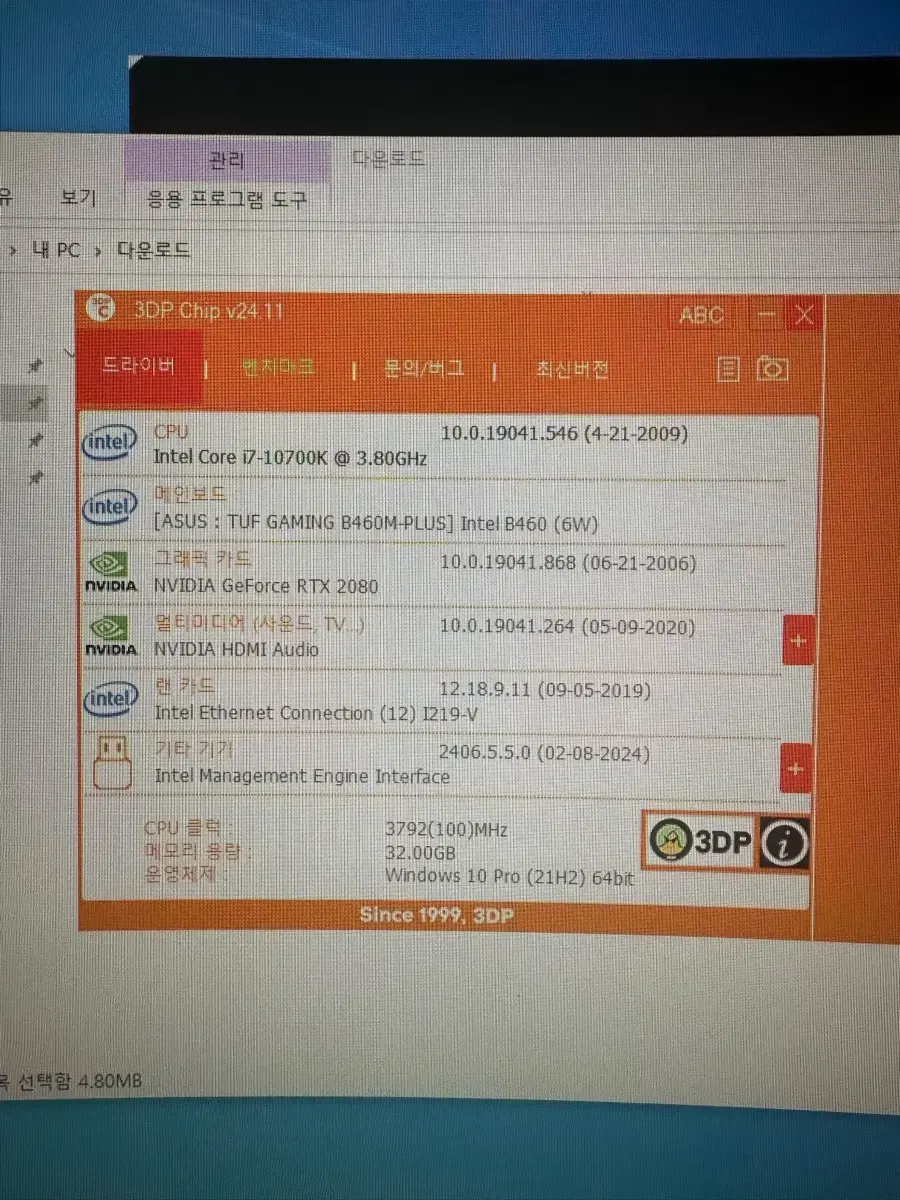
Task: Click the Intel logo beside 랜 카드
Action: click(111, 700)
